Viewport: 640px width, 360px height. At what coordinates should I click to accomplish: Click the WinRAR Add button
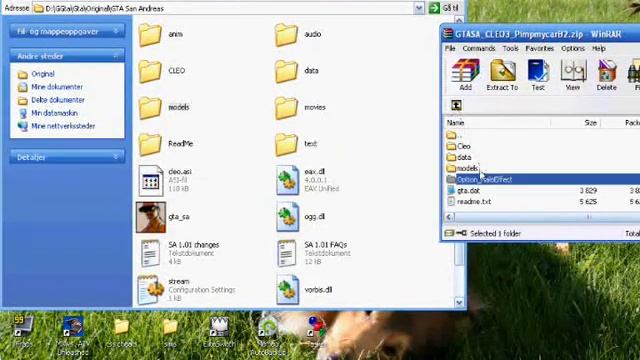(x=465, y=75)
